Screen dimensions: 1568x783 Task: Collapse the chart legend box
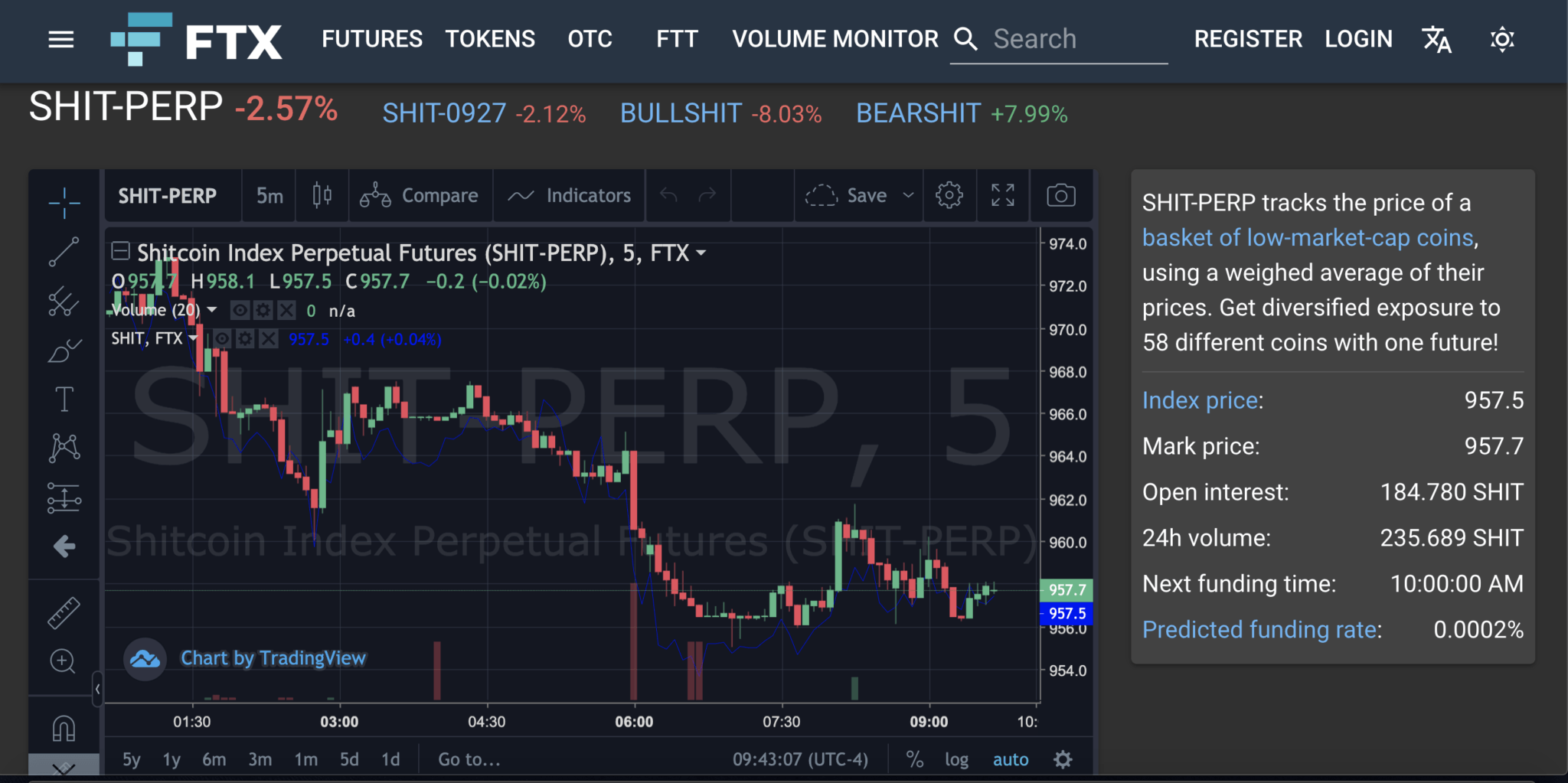[x=120, y=250]
